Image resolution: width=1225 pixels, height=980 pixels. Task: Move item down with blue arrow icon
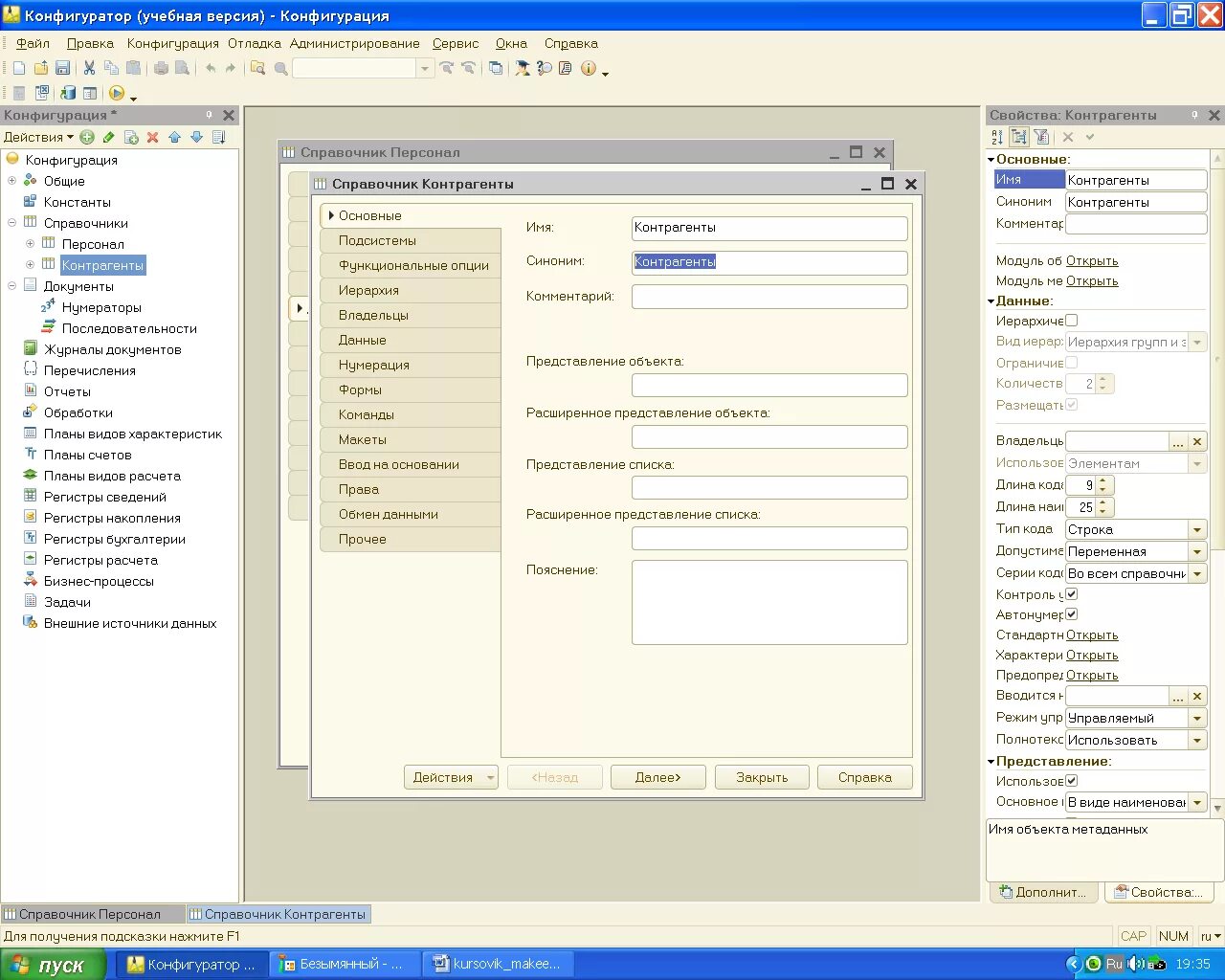coord(196,137)
